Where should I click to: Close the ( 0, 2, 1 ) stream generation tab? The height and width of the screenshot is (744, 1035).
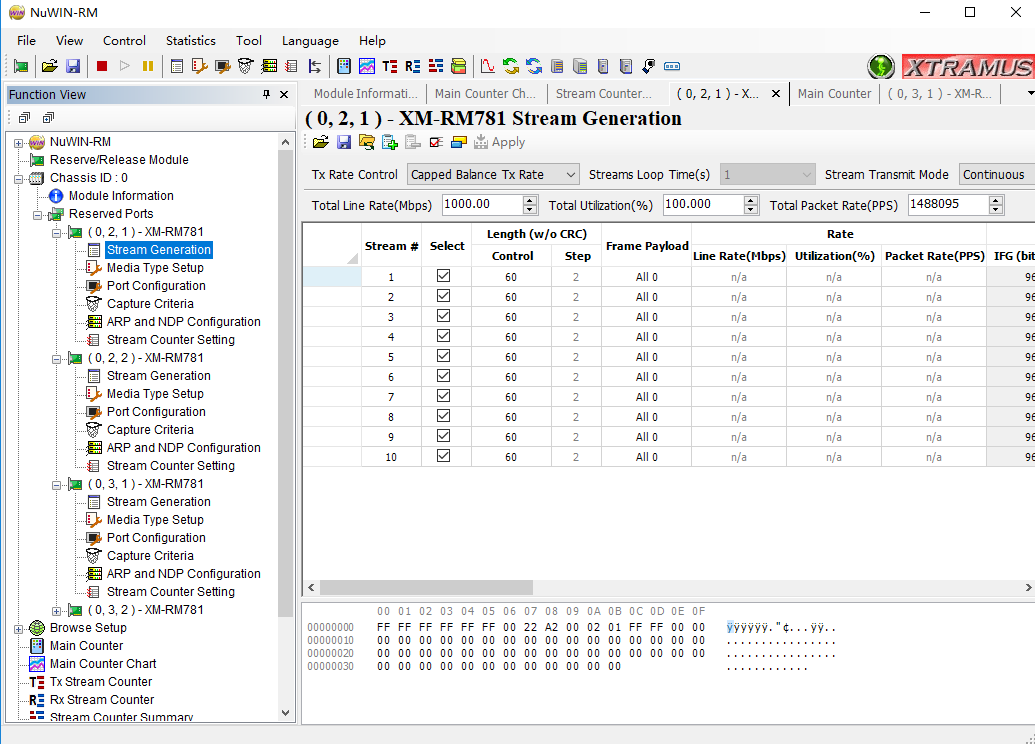(776, 94)
